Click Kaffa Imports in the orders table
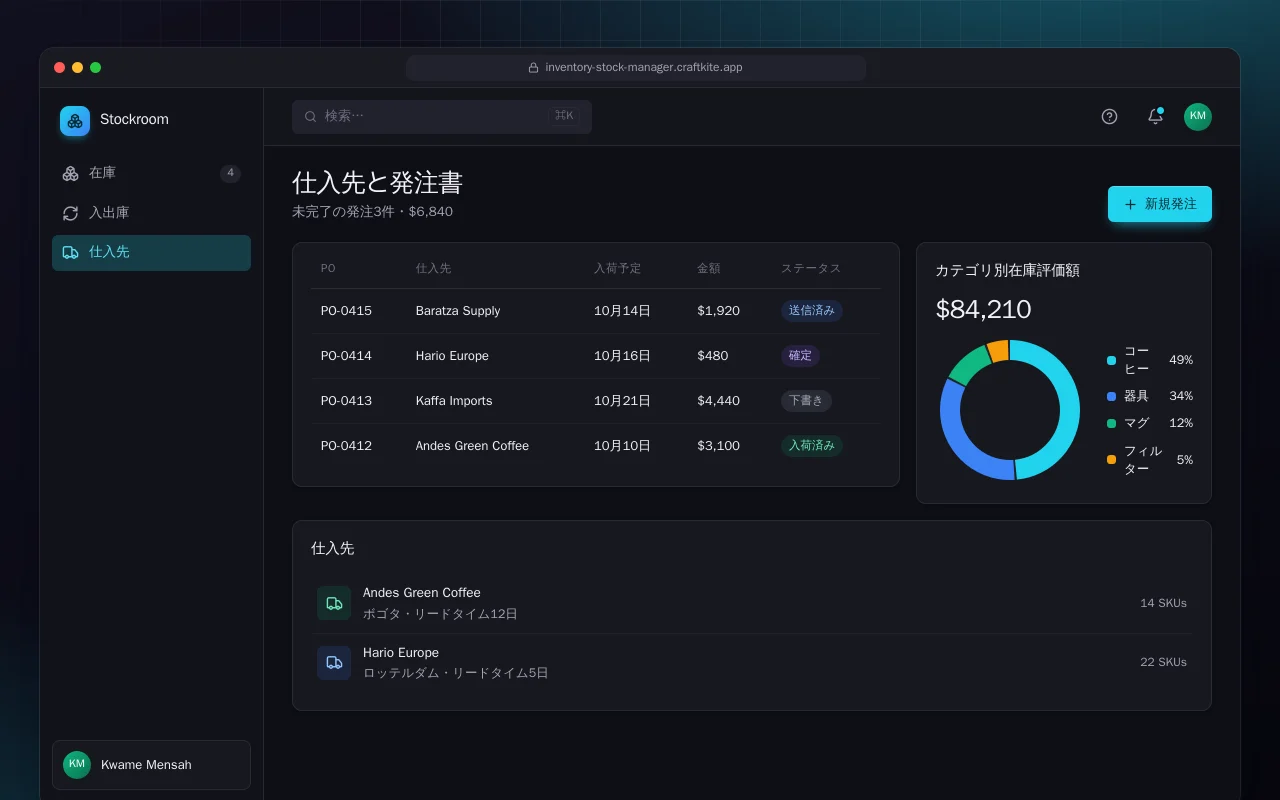 click(454, 401)
